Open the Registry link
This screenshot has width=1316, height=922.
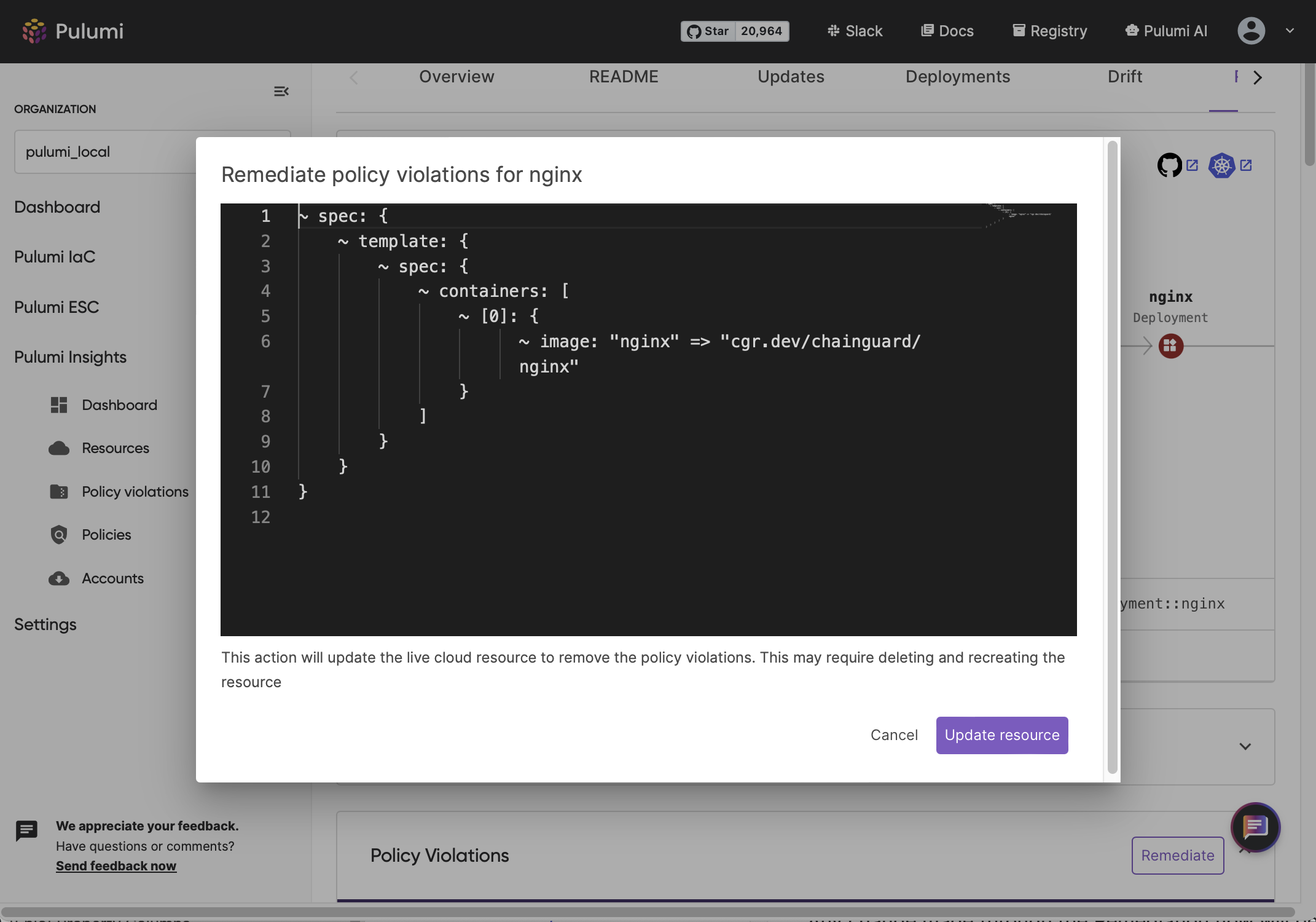pyautogui.click(x=1050, y=31)
